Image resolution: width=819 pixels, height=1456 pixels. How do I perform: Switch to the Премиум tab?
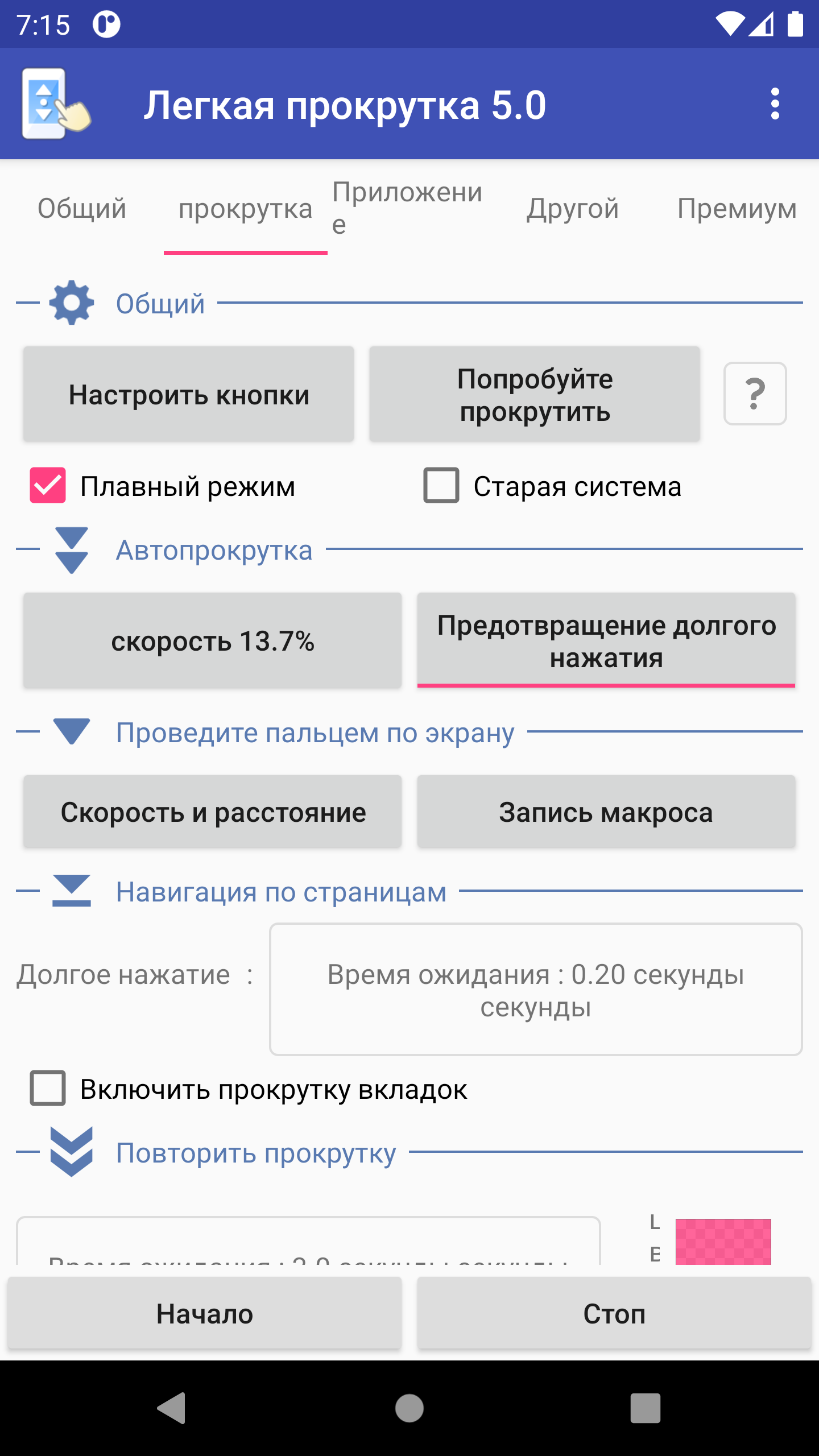pyautogui.click(x=737, y=208)
